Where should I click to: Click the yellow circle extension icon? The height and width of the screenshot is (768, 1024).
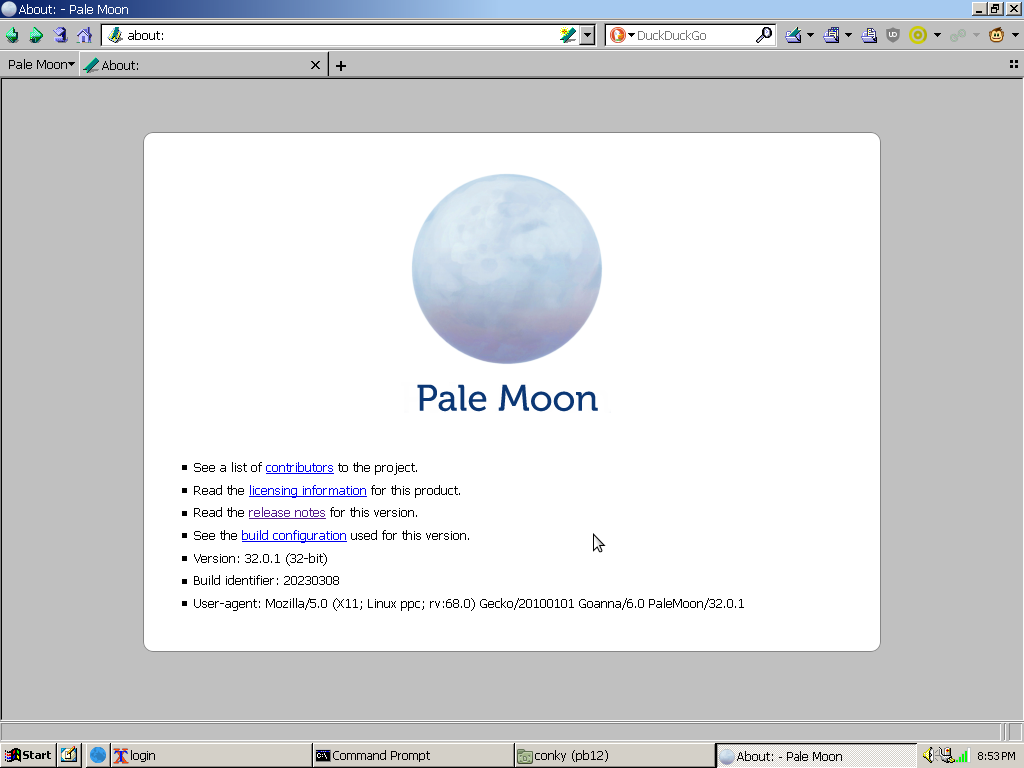[918, 35]
